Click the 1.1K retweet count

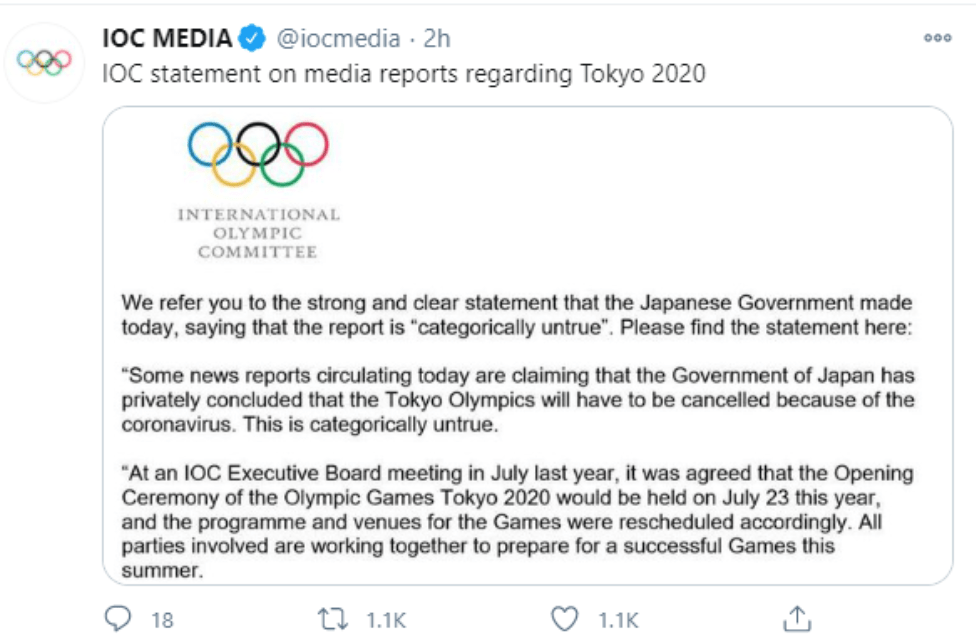click(386, 620)
